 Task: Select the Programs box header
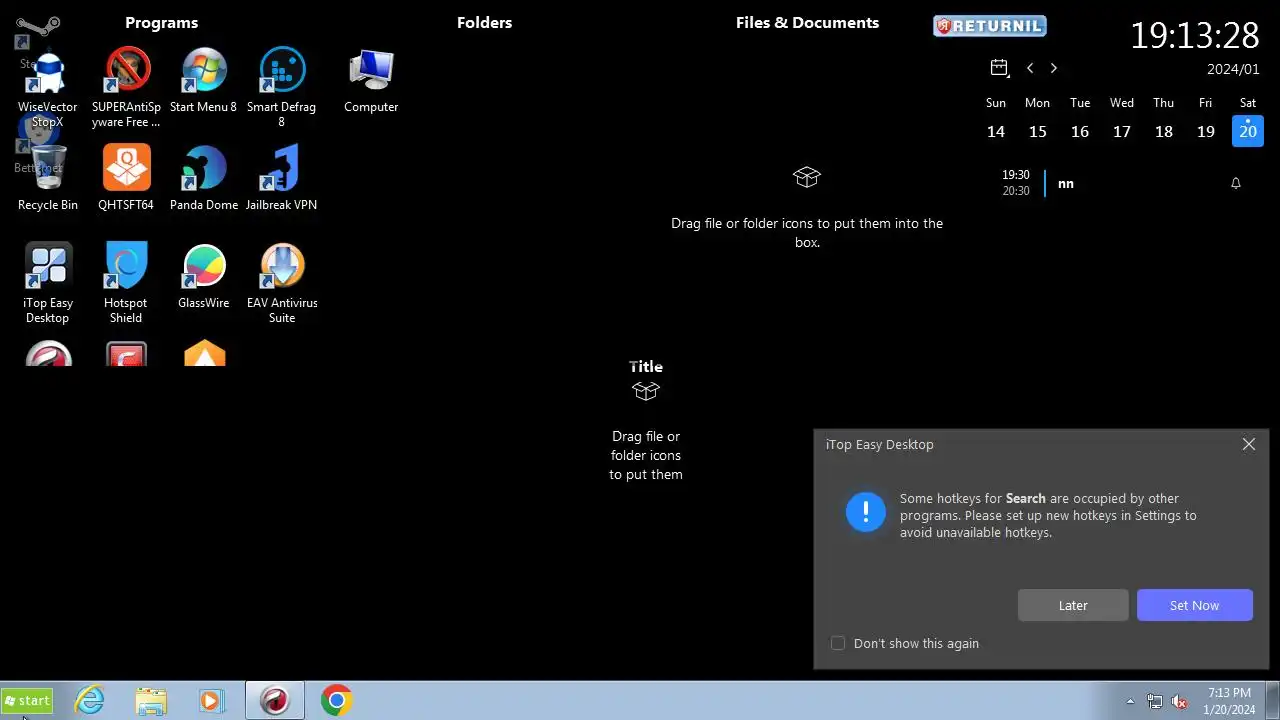[162, 22]
